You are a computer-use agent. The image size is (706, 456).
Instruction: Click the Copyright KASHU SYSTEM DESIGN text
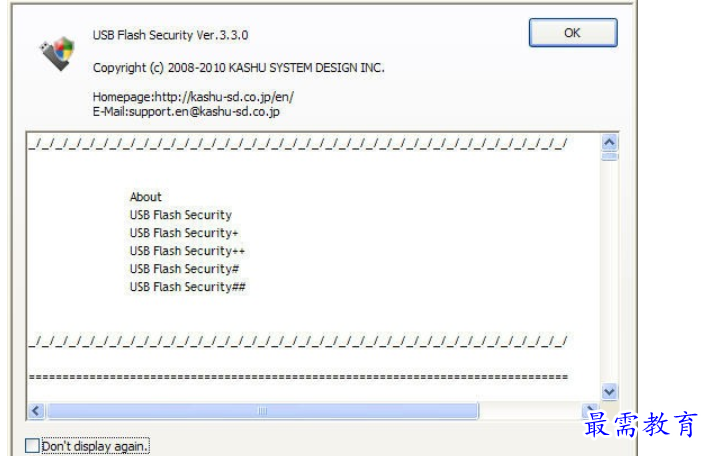[x=239, y=68]
